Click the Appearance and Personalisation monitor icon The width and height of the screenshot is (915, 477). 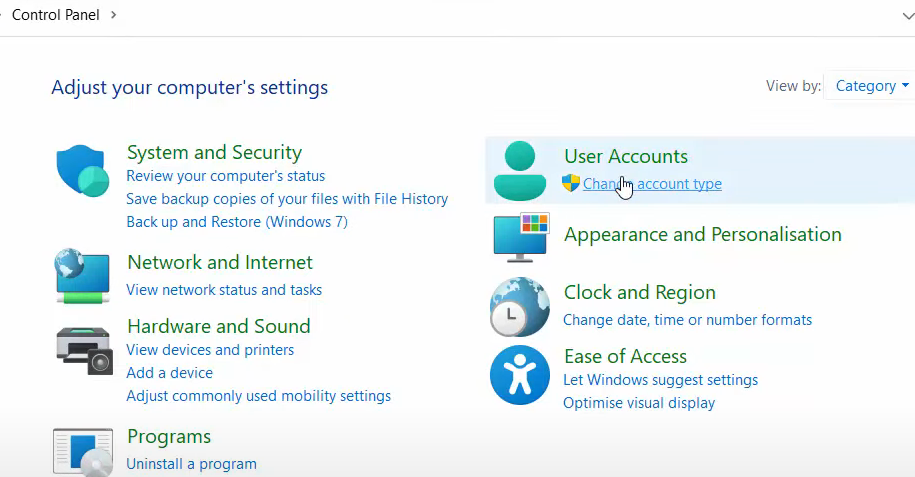[520, 236]
